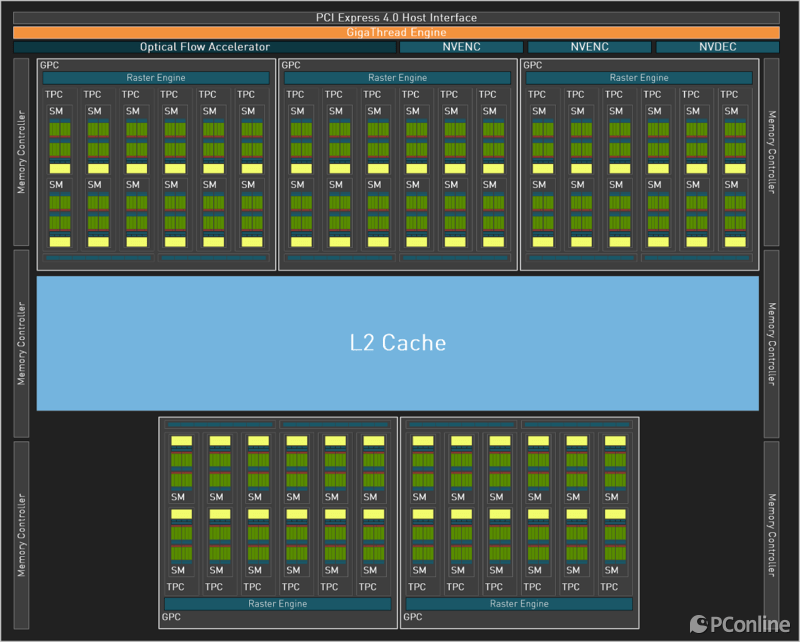Click the blue L2 Cache block
Viewport: 800px width, 642px height.
tap(397, 343)
